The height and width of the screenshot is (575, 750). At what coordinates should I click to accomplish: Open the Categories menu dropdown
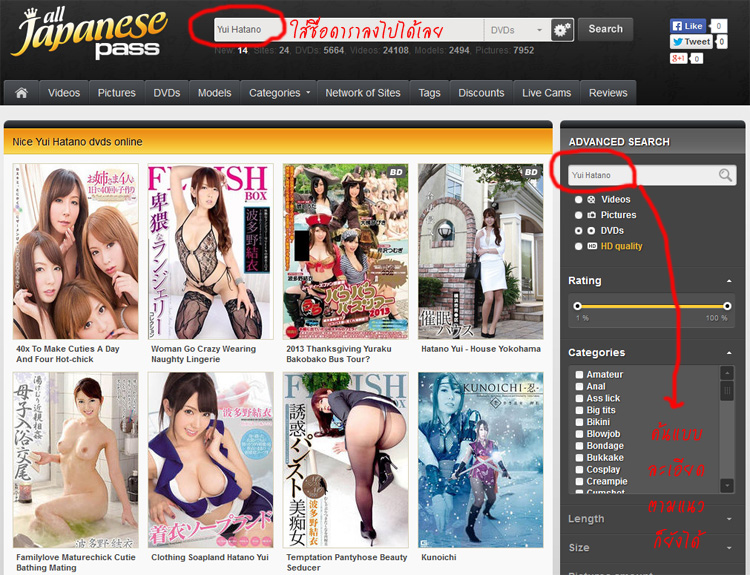pyautogui.click(x=279, y=93)
